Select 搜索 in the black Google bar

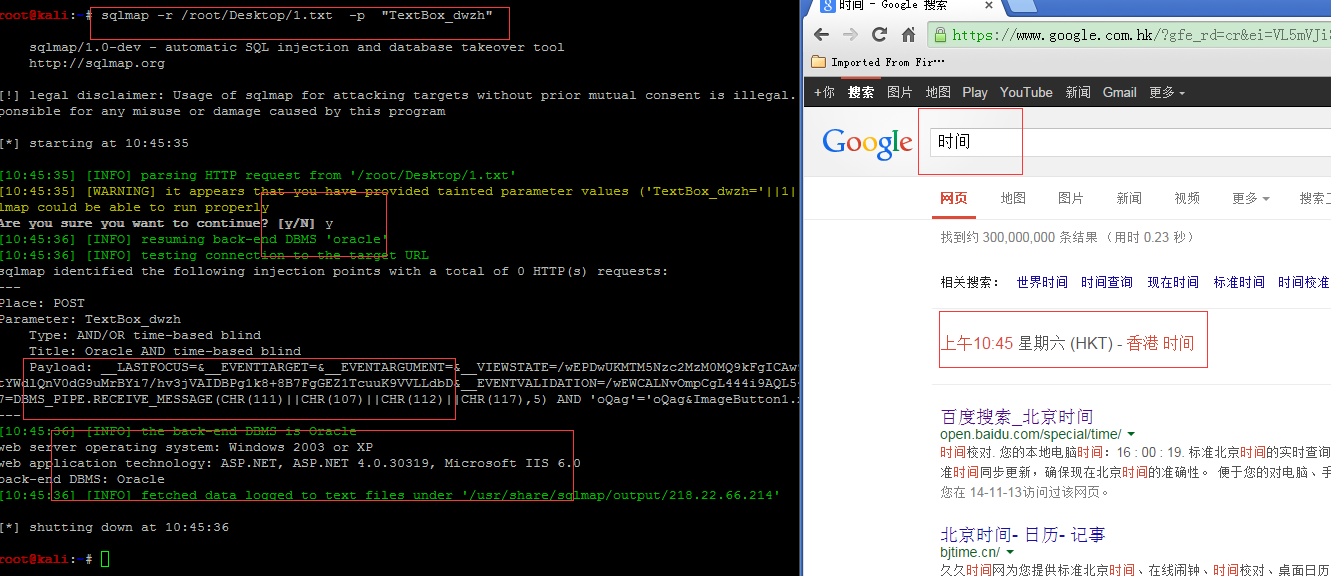[861, 92]
